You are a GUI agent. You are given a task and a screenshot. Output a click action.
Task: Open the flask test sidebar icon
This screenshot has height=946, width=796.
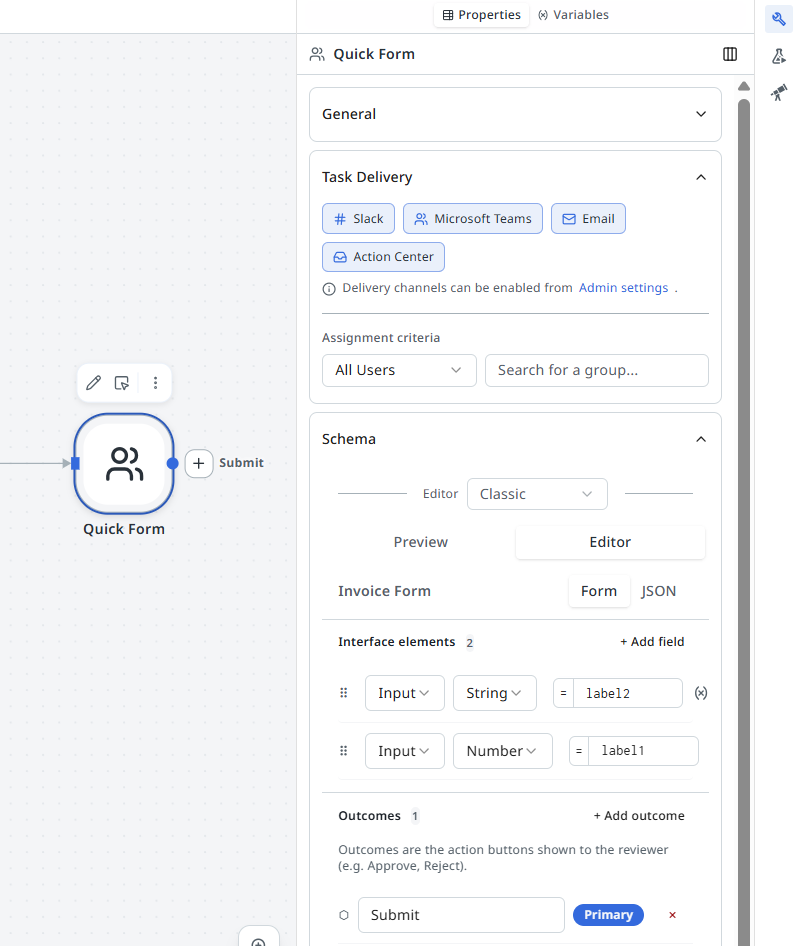[778, 56]
